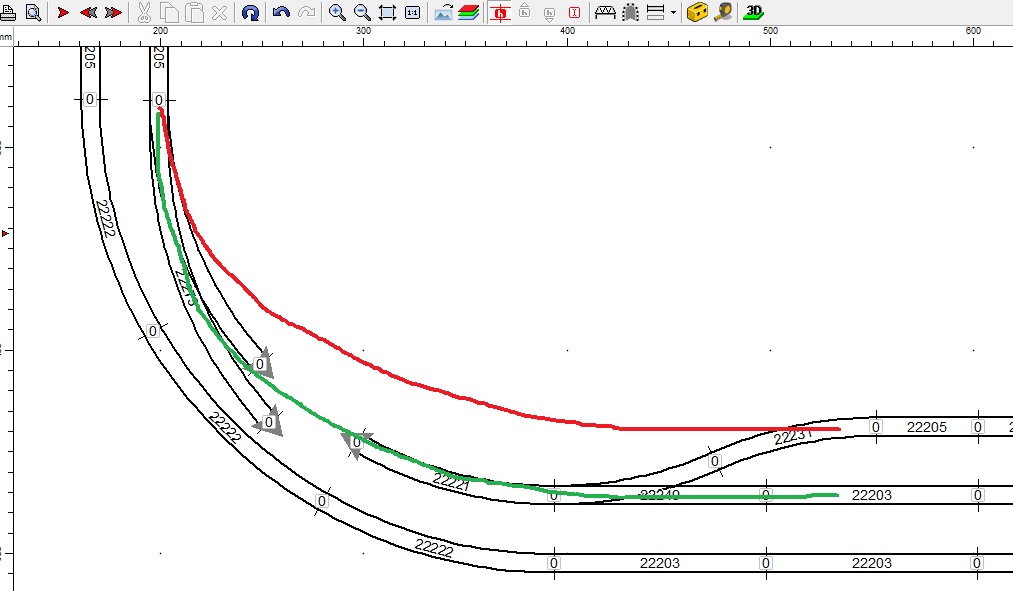
Task: Click the track lines style icon
Action: click(655, 12)
